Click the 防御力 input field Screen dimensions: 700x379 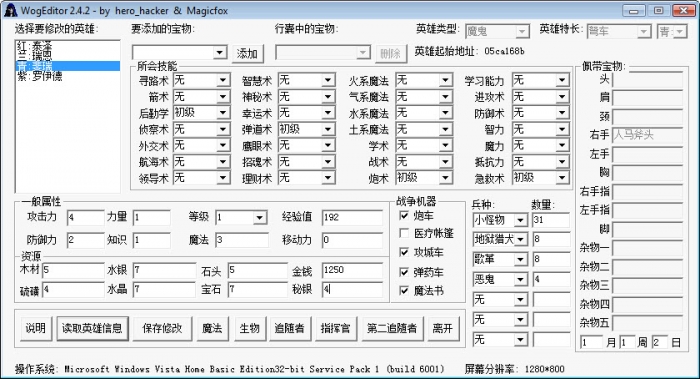click(x=85, y=240)
